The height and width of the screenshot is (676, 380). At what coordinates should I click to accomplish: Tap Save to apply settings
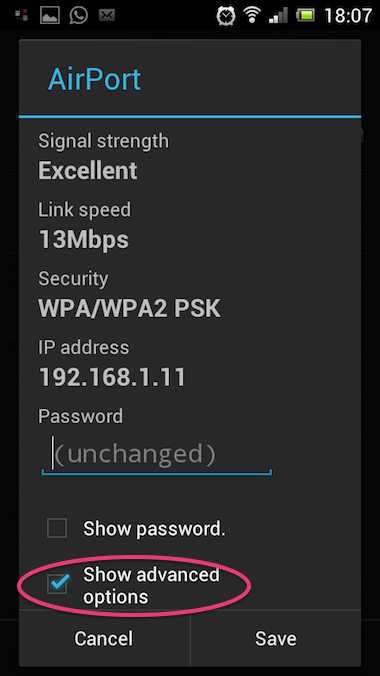pos(276,638)
